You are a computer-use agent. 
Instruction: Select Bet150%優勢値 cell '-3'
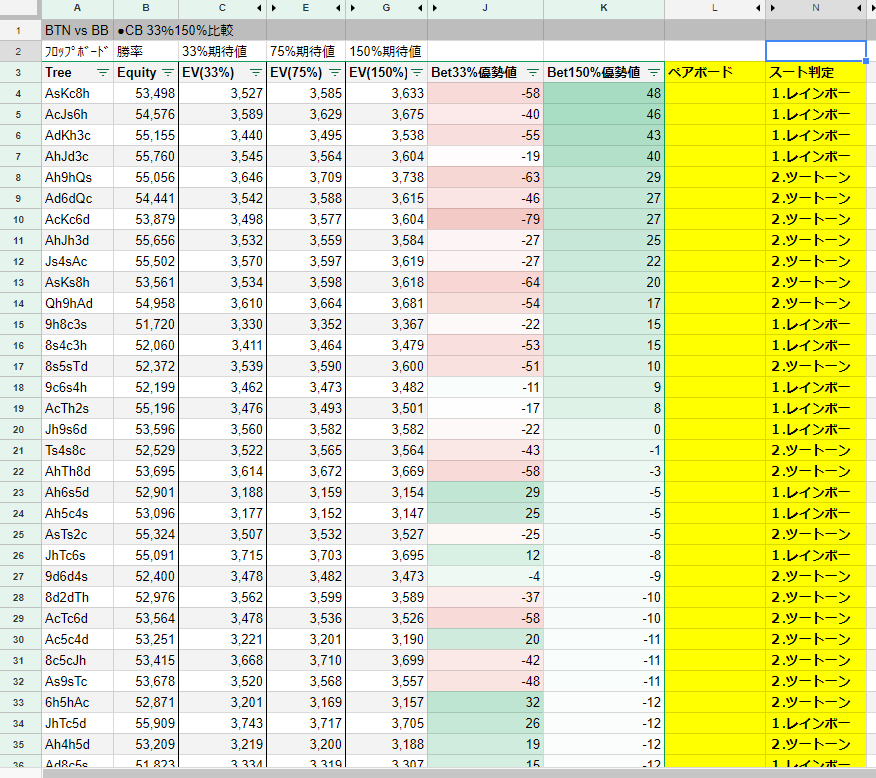click(604, 471)
